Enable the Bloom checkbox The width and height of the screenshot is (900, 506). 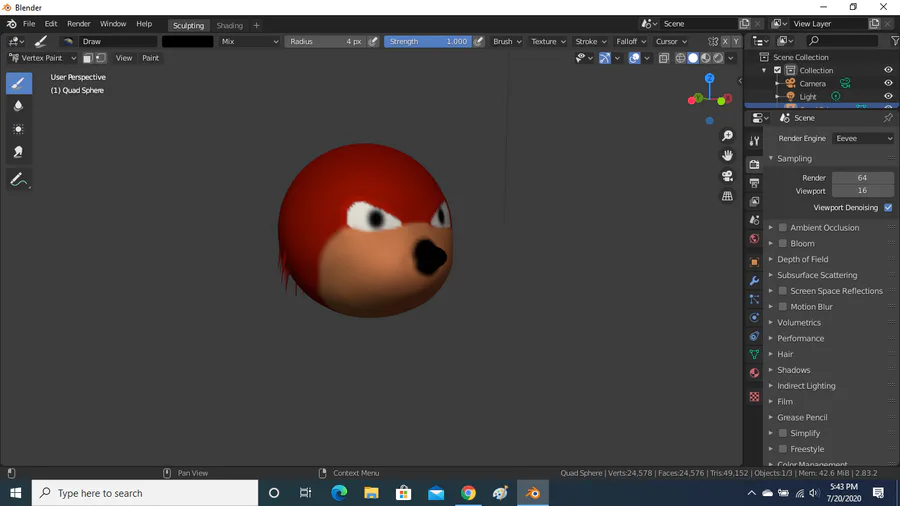pos(782,243)
